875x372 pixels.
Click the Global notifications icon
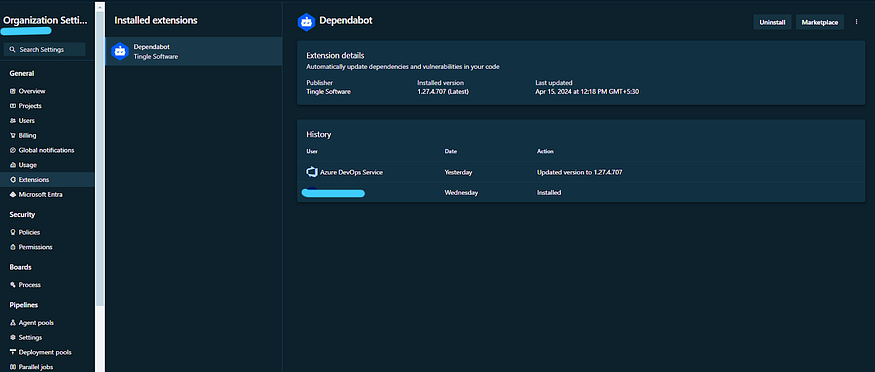pos(13,150)
